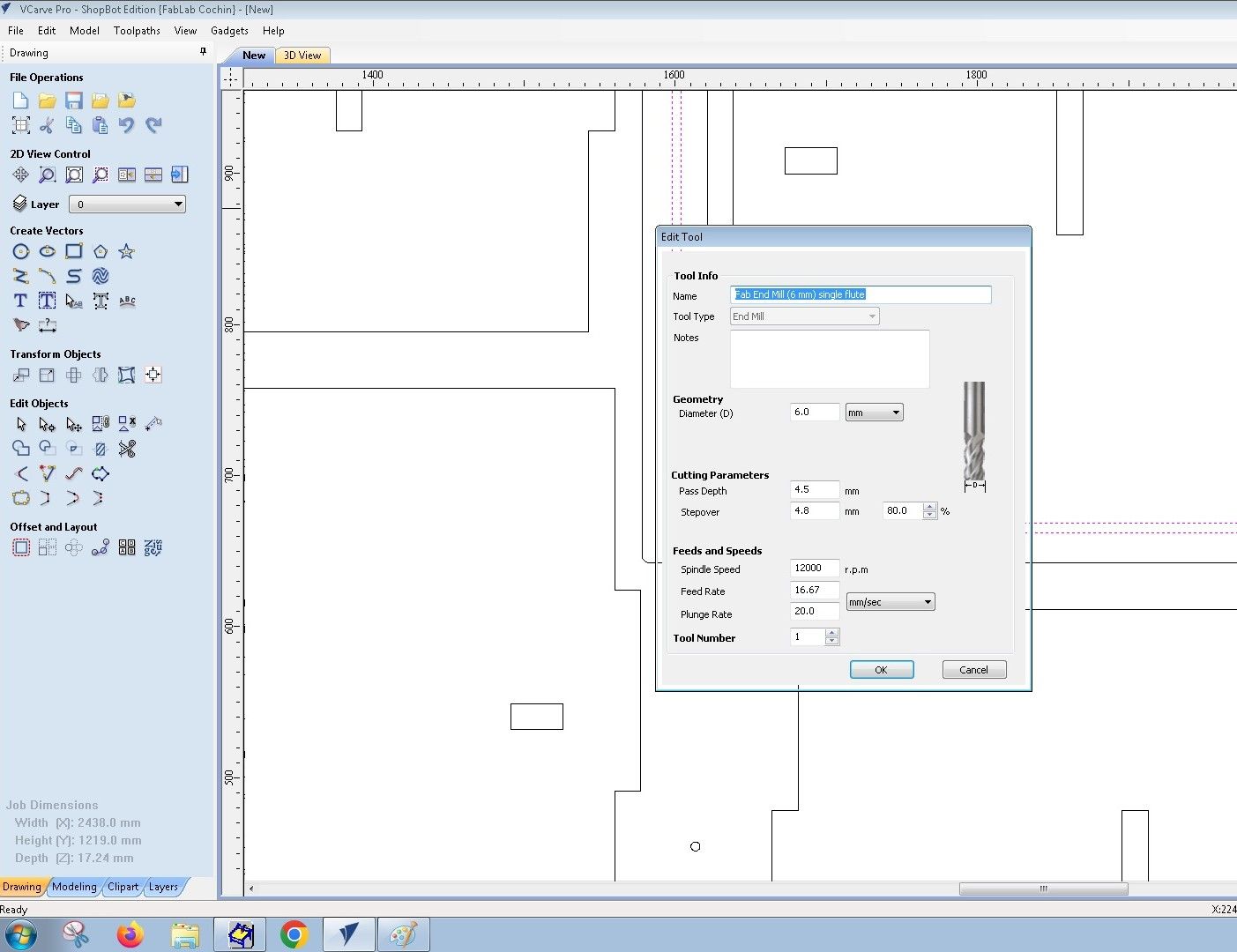1237x952 pixels.
Task: Switch to the Layers tab
Action: pos(163,887)
